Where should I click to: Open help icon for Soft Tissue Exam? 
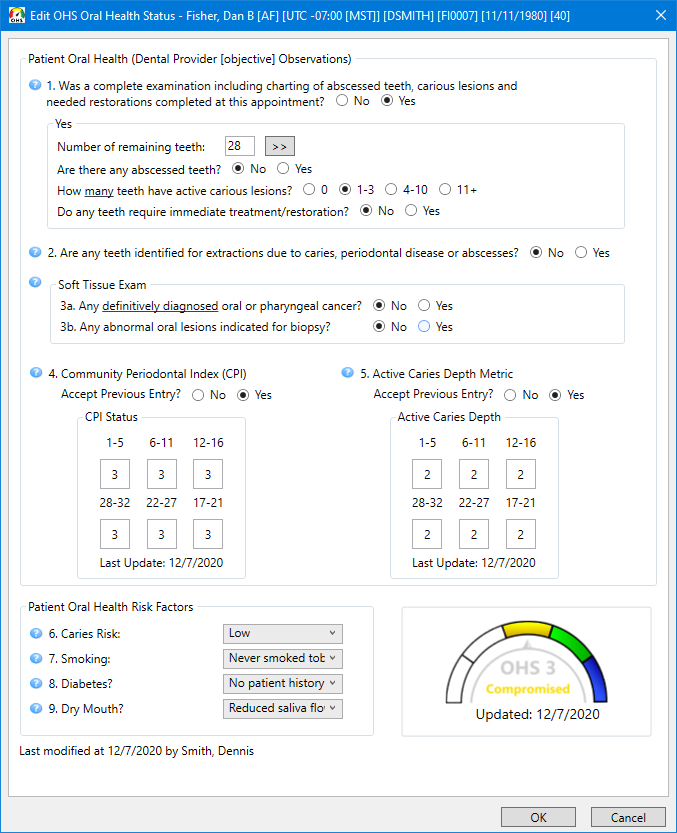point(35,284)
